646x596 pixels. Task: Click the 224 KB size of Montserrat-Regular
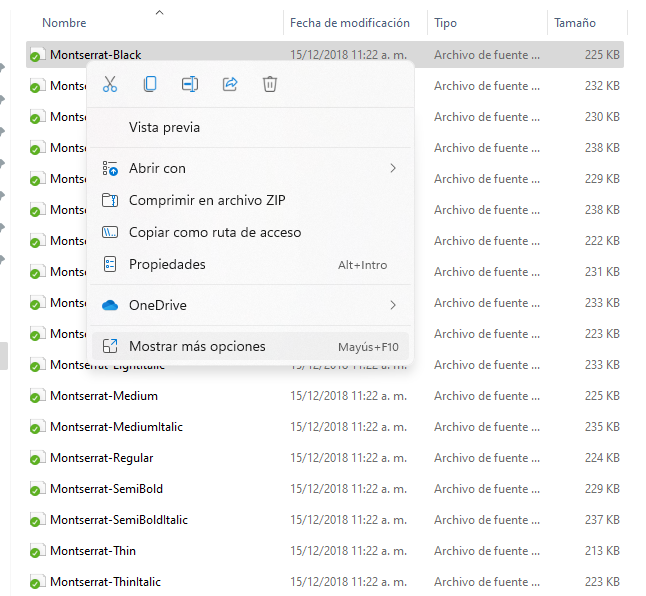click(602, 458)
